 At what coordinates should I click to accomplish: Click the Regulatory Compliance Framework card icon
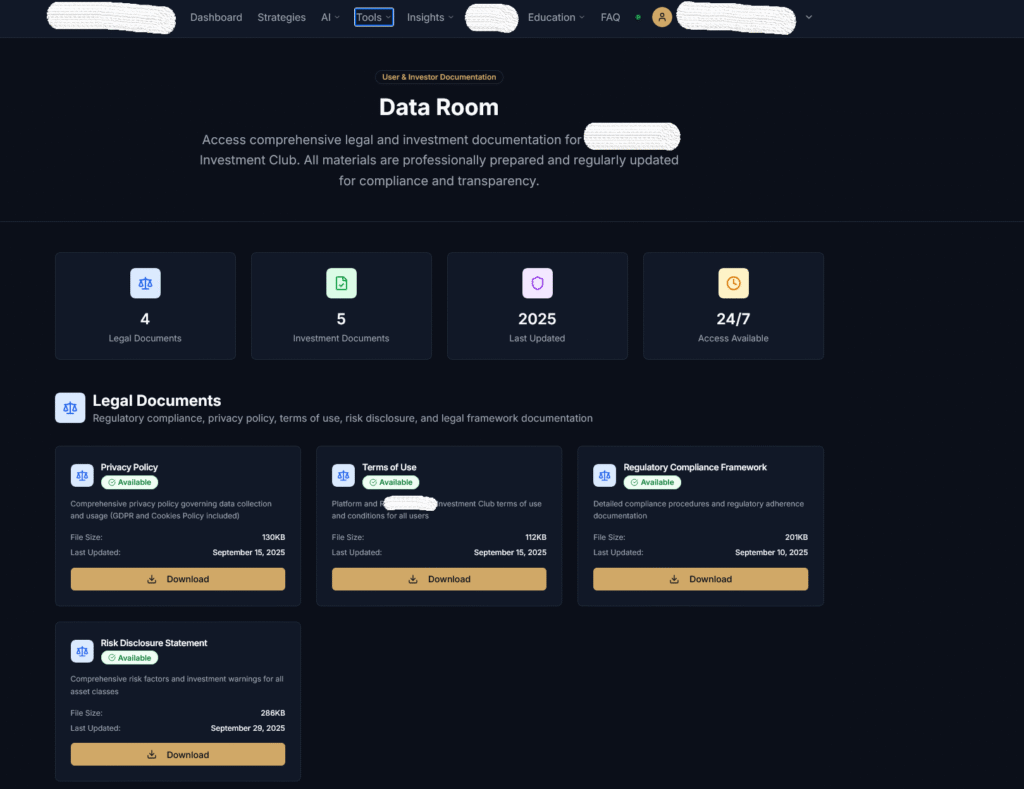(604, 475)
